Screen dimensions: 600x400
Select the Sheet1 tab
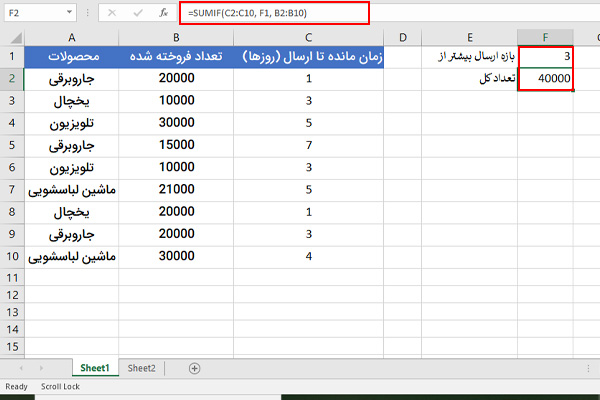94,368
